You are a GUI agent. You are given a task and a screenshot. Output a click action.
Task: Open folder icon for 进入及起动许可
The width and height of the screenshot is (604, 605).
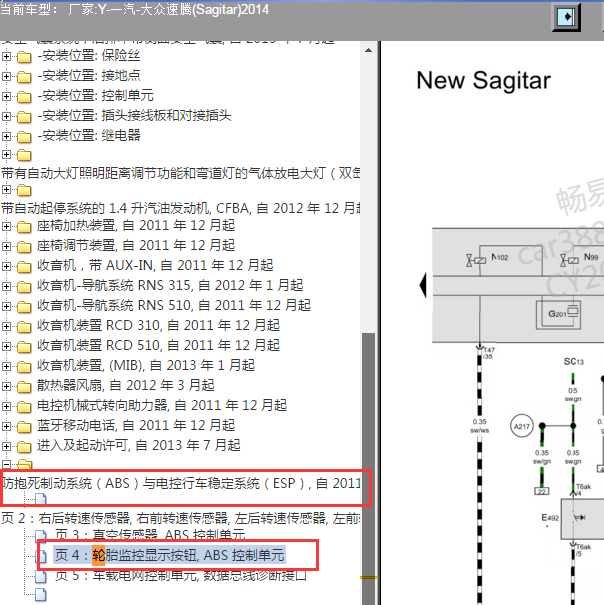[x=24, y=447]
